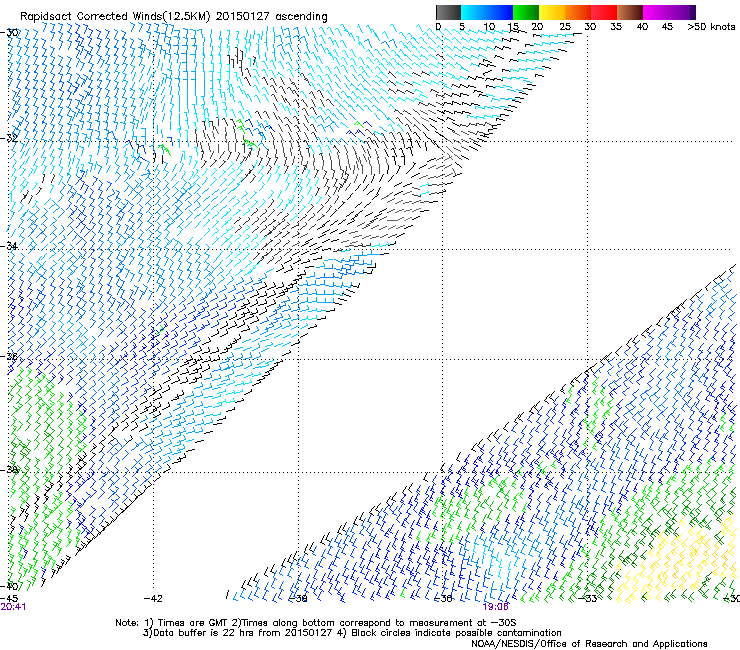The image size is (740, 650).
Task: Click the '-32' latitude axis label
Action: (x=9, y=138)
